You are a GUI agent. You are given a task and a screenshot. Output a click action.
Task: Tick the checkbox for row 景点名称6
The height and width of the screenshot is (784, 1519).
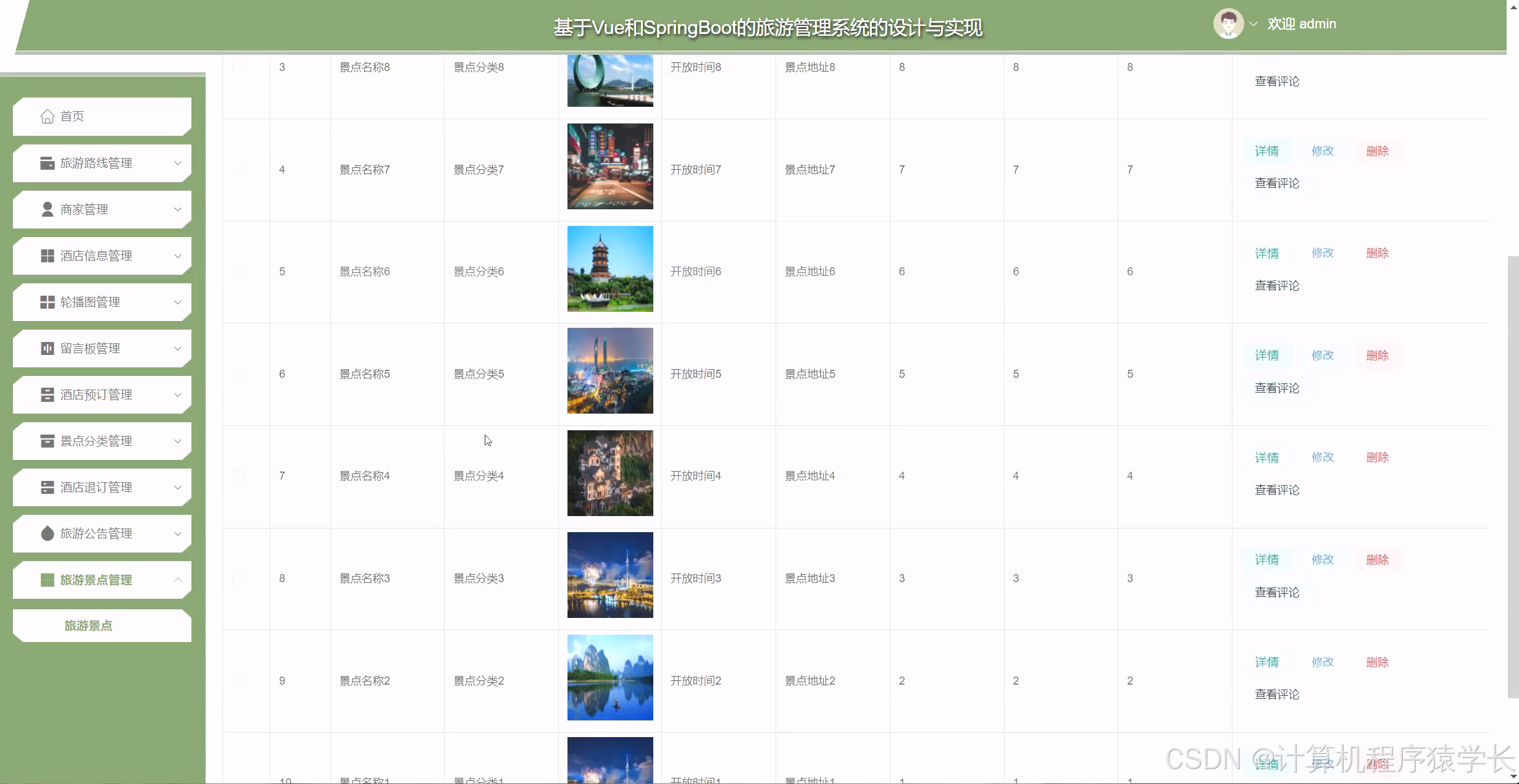(x=238, y=272)
